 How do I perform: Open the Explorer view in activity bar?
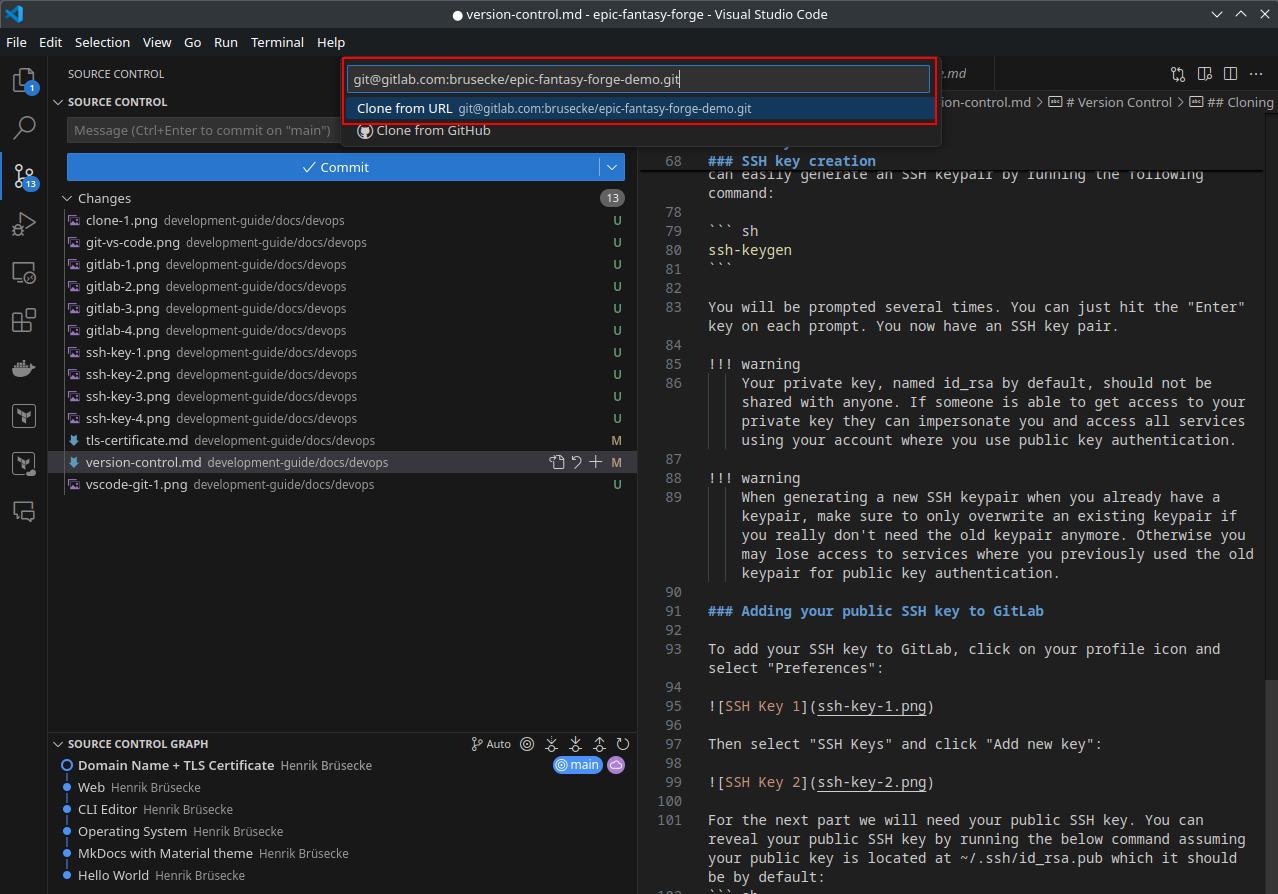coord(24,81)
